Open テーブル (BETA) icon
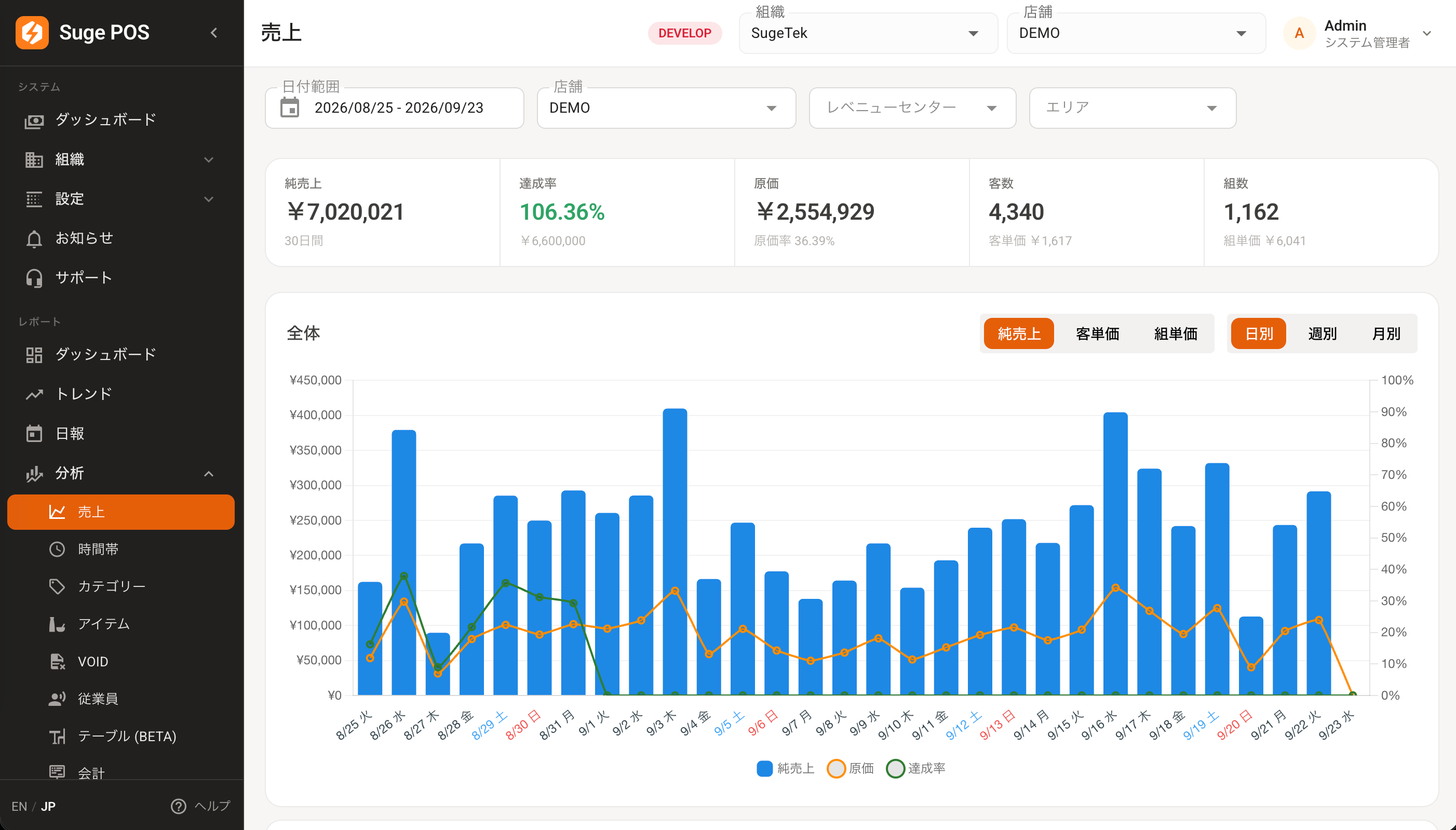 pos(57,737)
